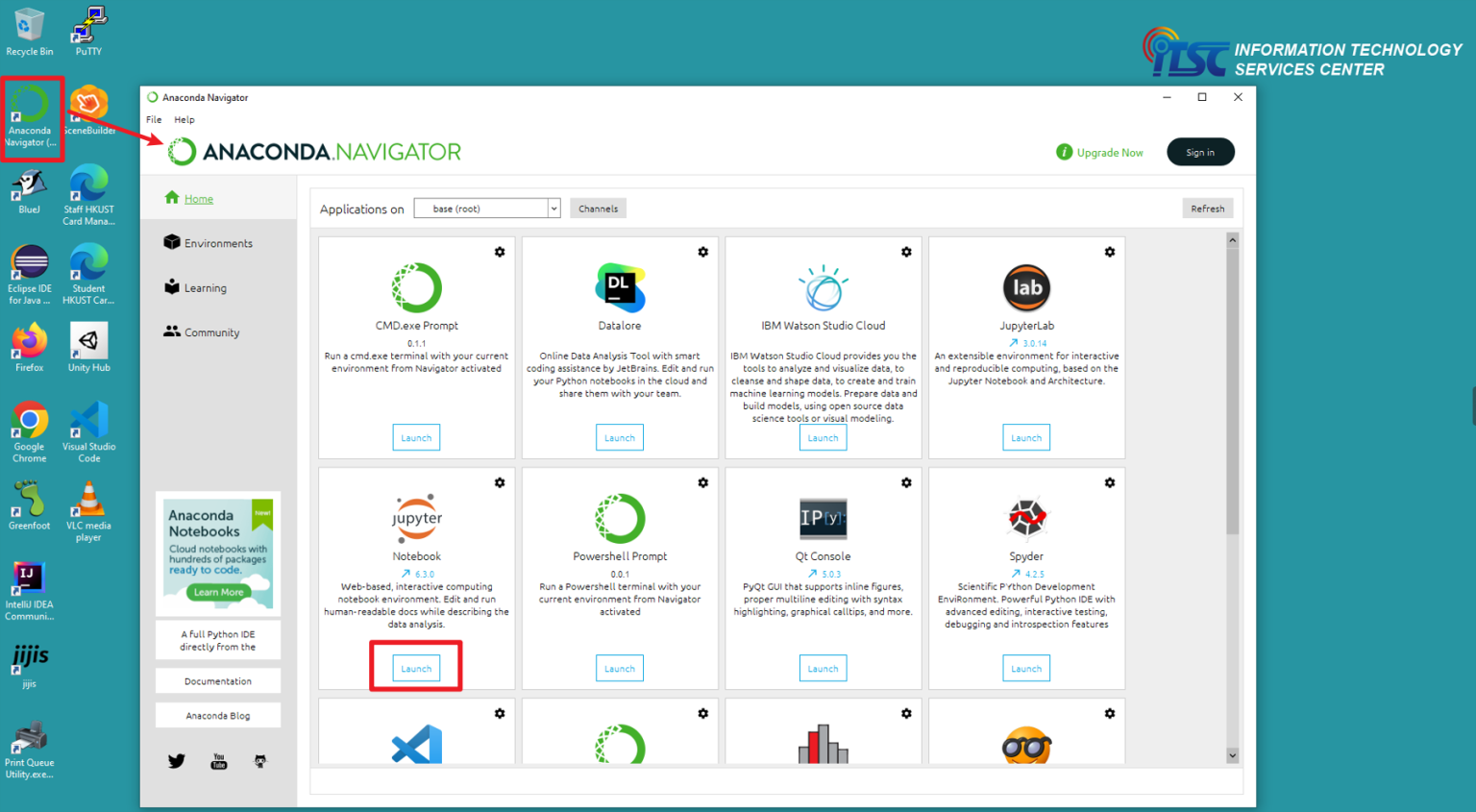Open the YouTube icon in sidebar
The height and width of the screenshot is (812, 1476).
[219, 761]
